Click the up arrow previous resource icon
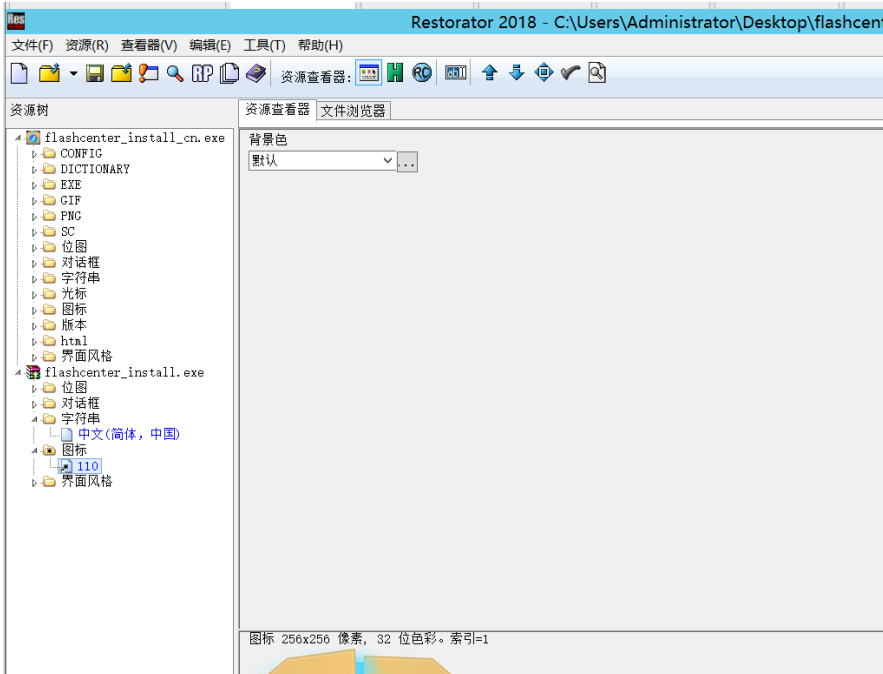The image size is (883, 674). point(489,72)
